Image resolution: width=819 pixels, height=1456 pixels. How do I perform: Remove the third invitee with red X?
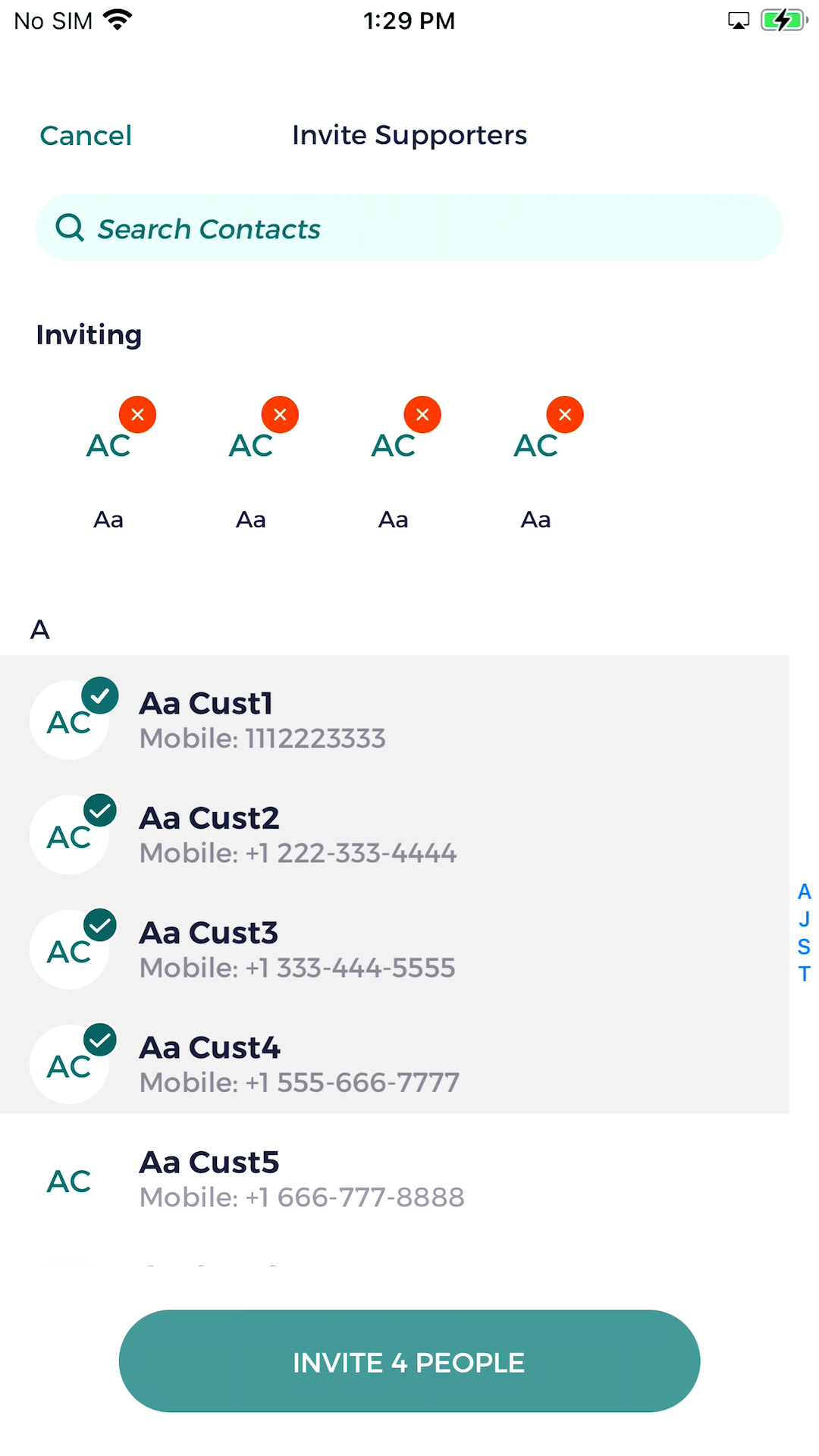point(422,415)
